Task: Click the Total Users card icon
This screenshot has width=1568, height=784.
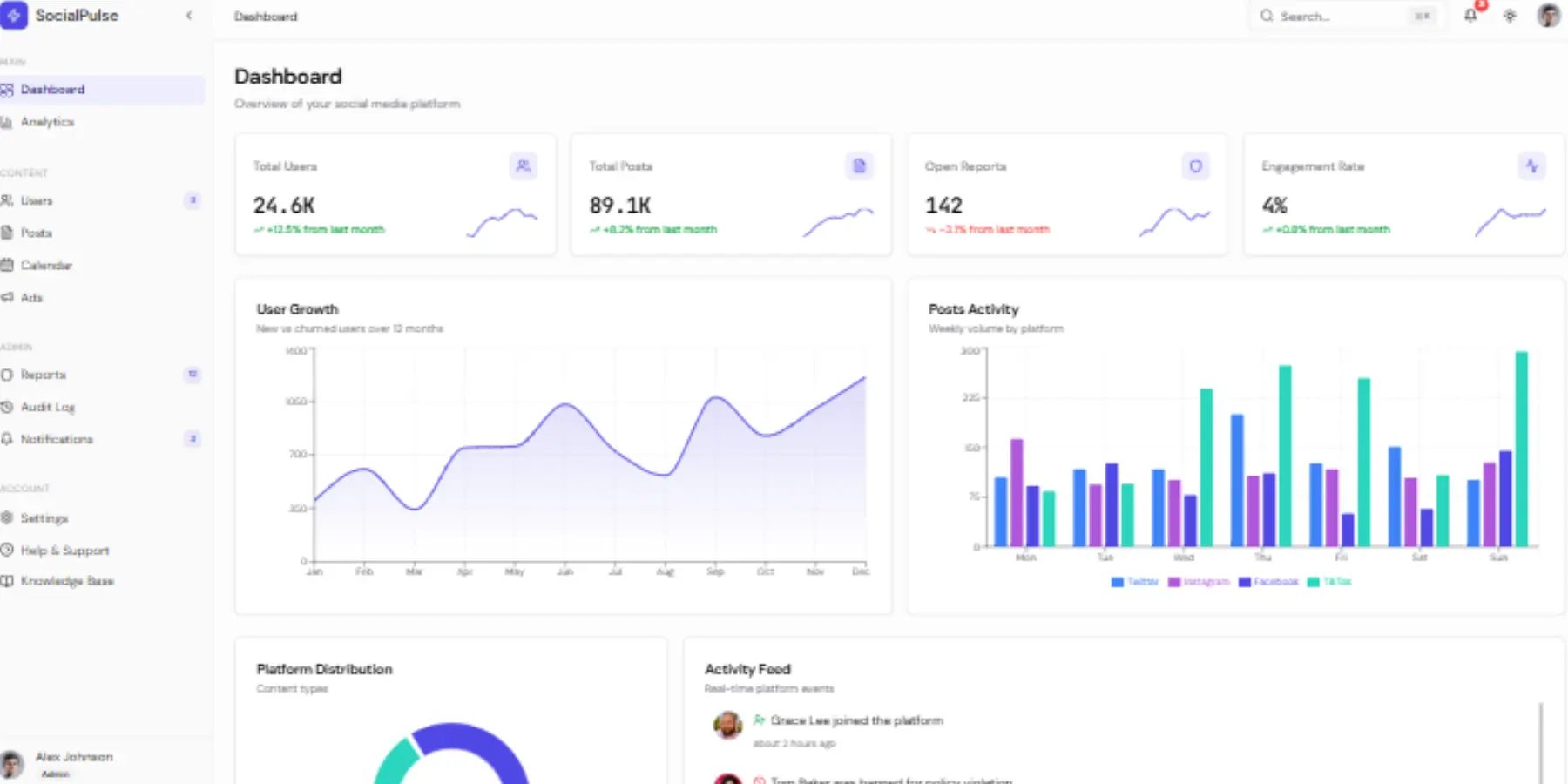Action: tap(523, 166)
